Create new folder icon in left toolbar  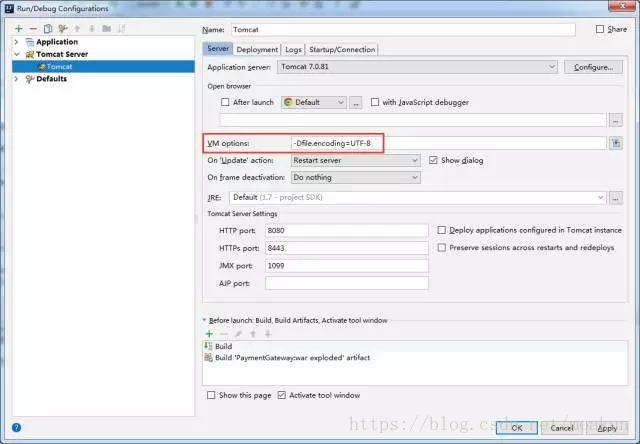point(107,29)
